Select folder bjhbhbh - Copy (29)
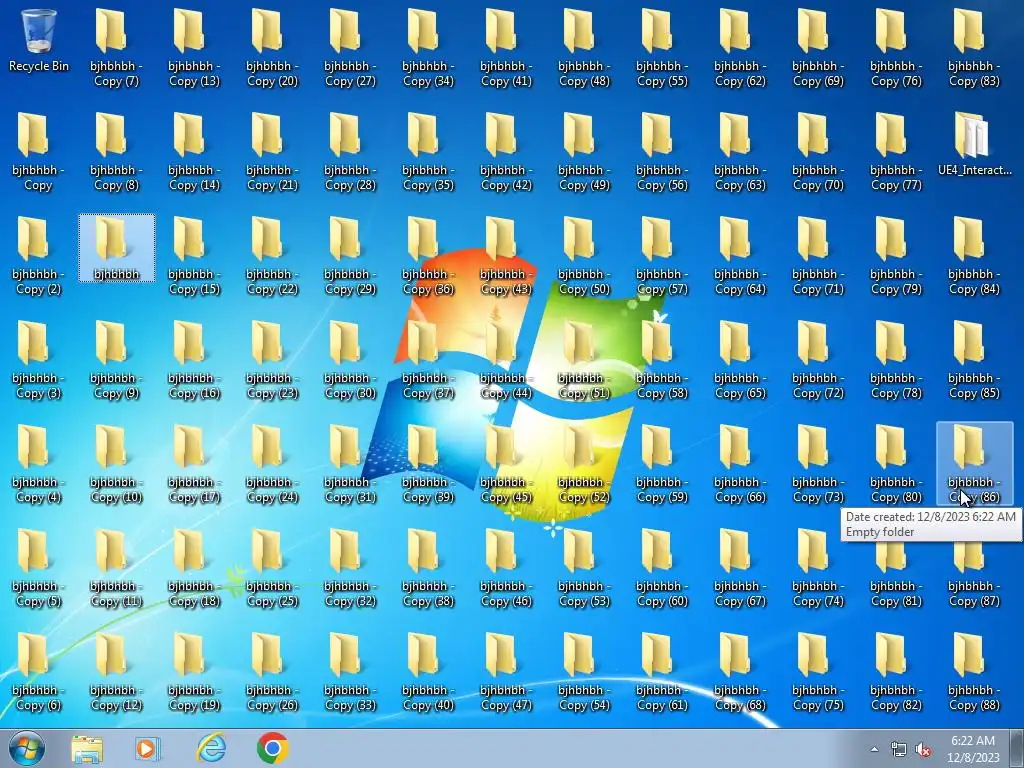The height and width of the screenshot is (768, 1024). pyautogui.click(x=350, y=255)
